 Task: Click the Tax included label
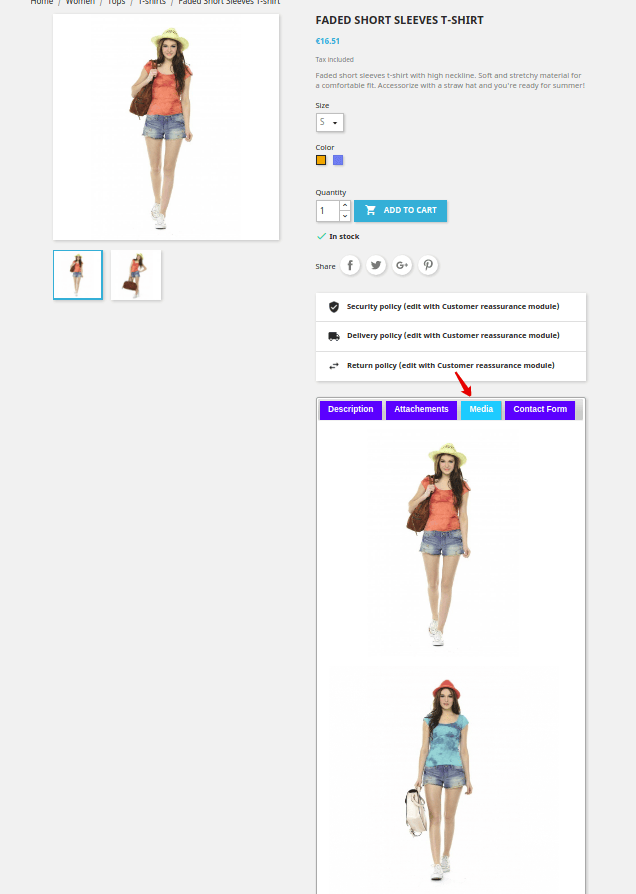tap(334, 59)
